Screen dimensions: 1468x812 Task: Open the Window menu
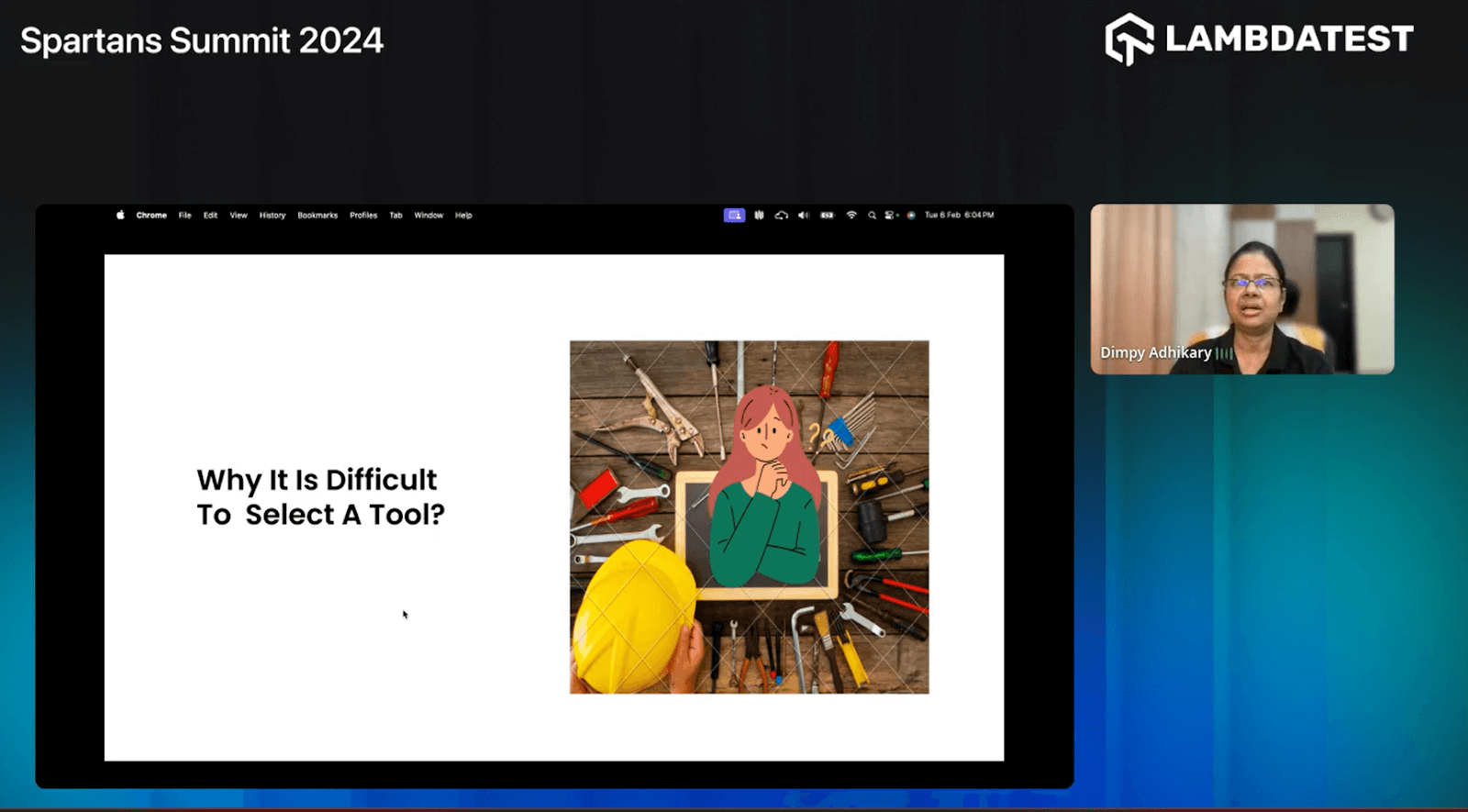click(x=428, y=216)
